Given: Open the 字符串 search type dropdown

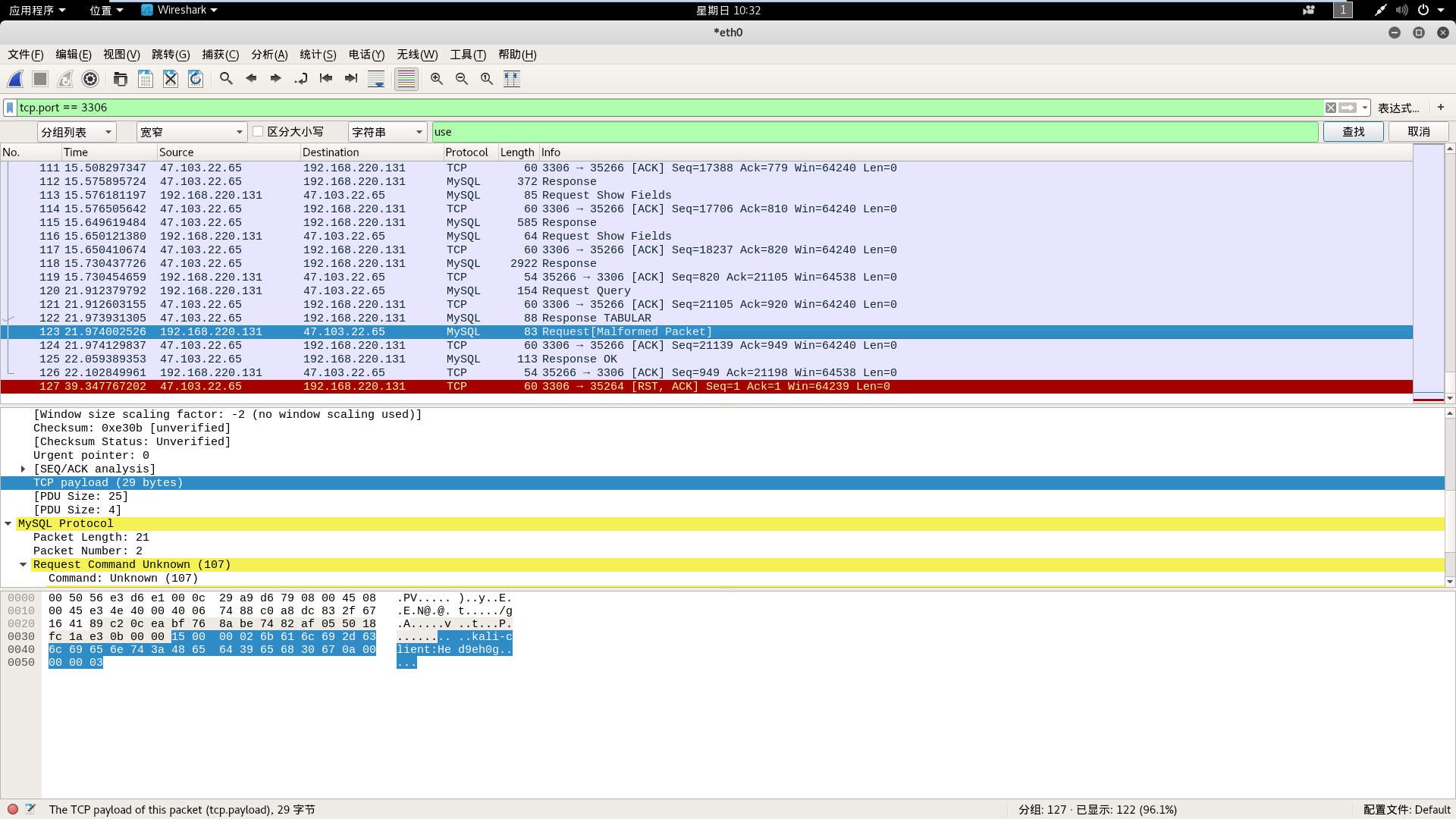Looking at the screenshot, I should (387, 132).
